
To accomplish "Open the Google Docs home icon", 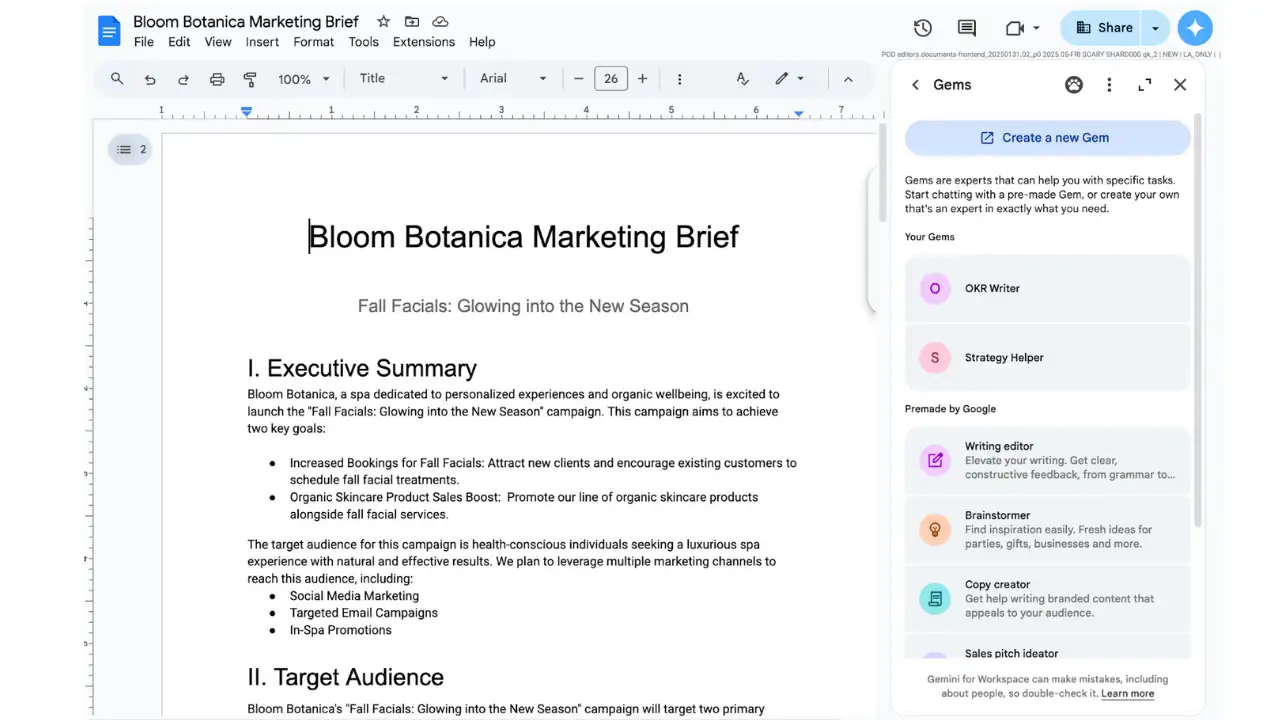I will click(x=109, y=31).
